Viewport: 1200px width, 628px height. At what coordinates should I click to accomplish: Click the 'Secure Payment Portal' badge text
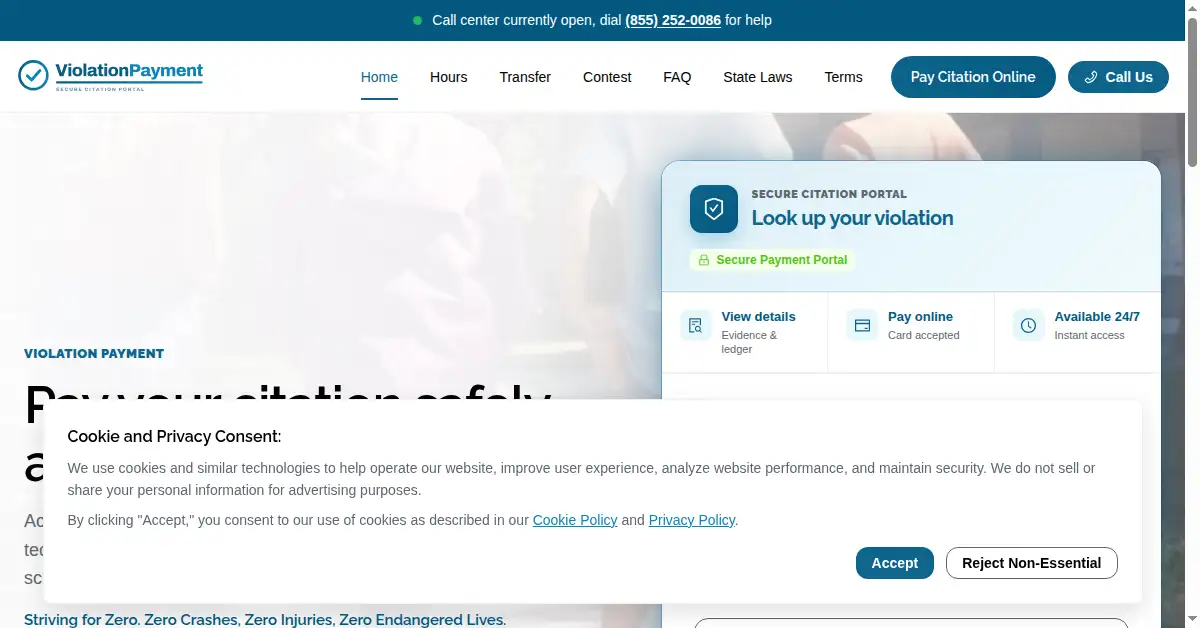pyautogui.click(x=782, y=260)
